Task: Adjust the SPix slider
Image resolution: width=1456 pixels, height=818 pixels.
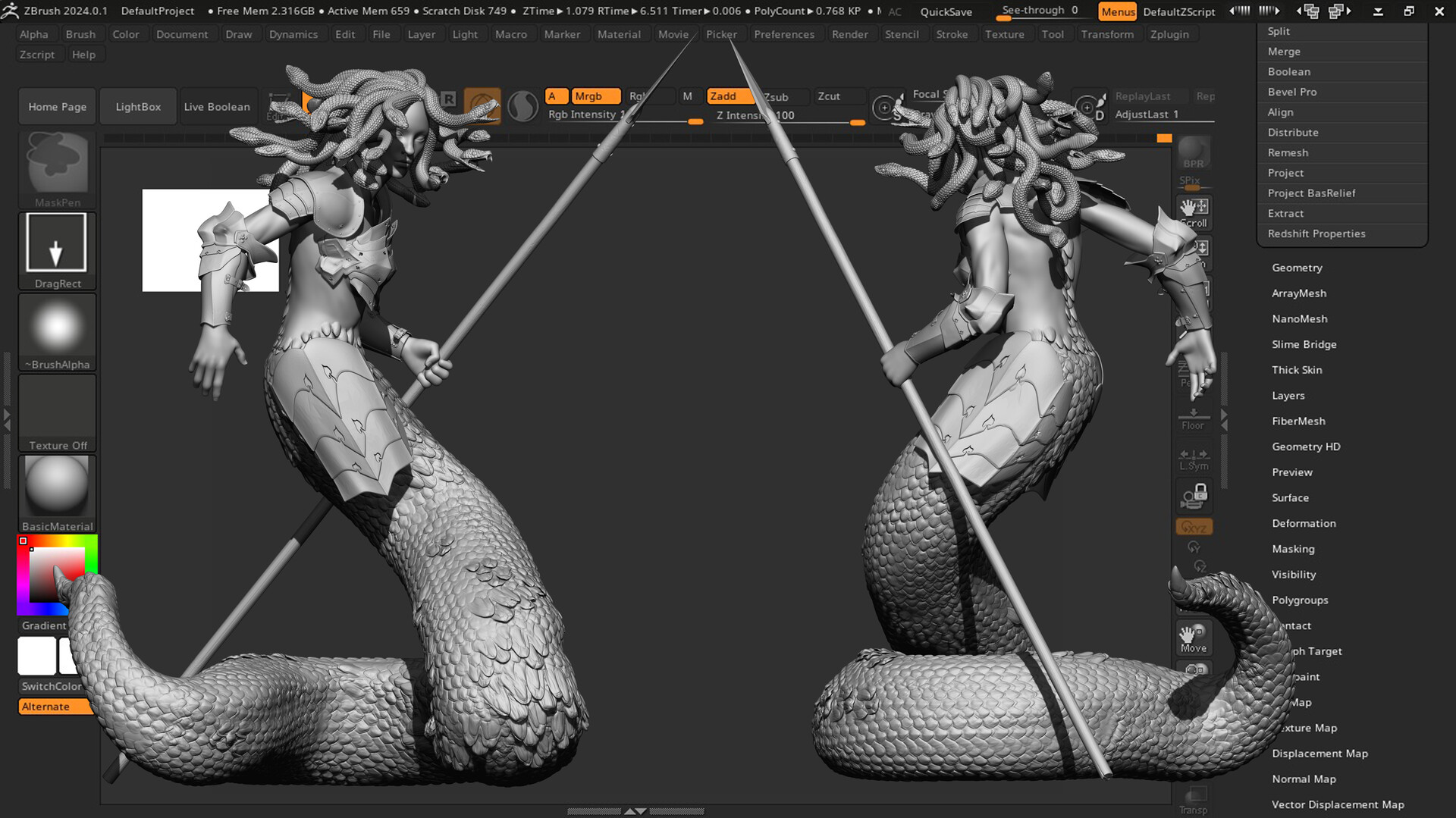Action: click(x=1193, y=182)
